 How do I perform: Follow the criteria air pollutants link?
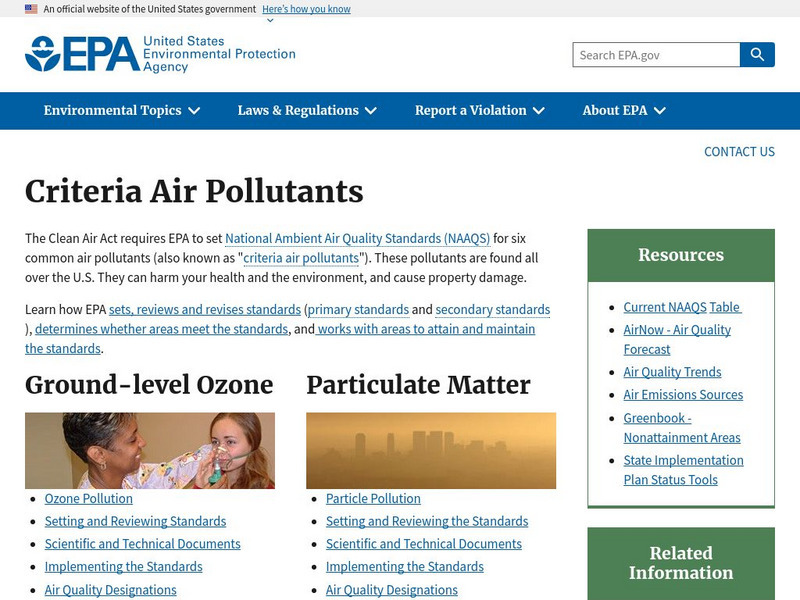click(x=301, y=258)
